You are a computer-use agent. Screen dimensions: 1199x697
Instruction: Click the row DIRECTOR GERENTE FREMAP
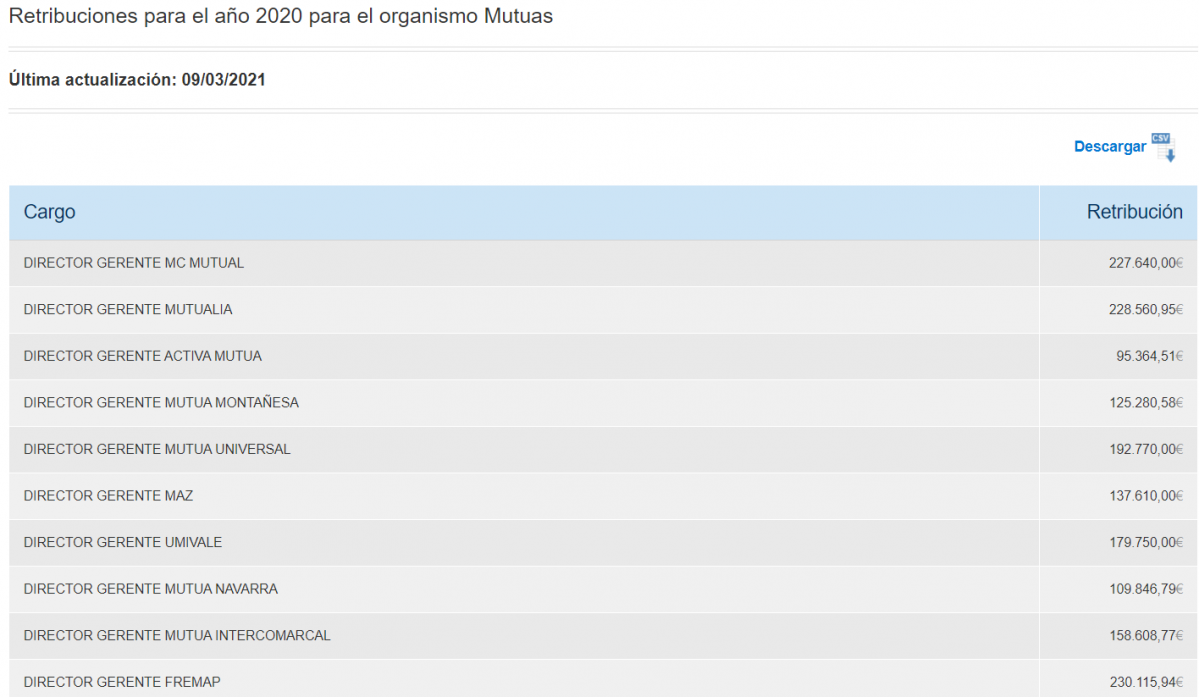pyautogui.click(x=603, y=679)
